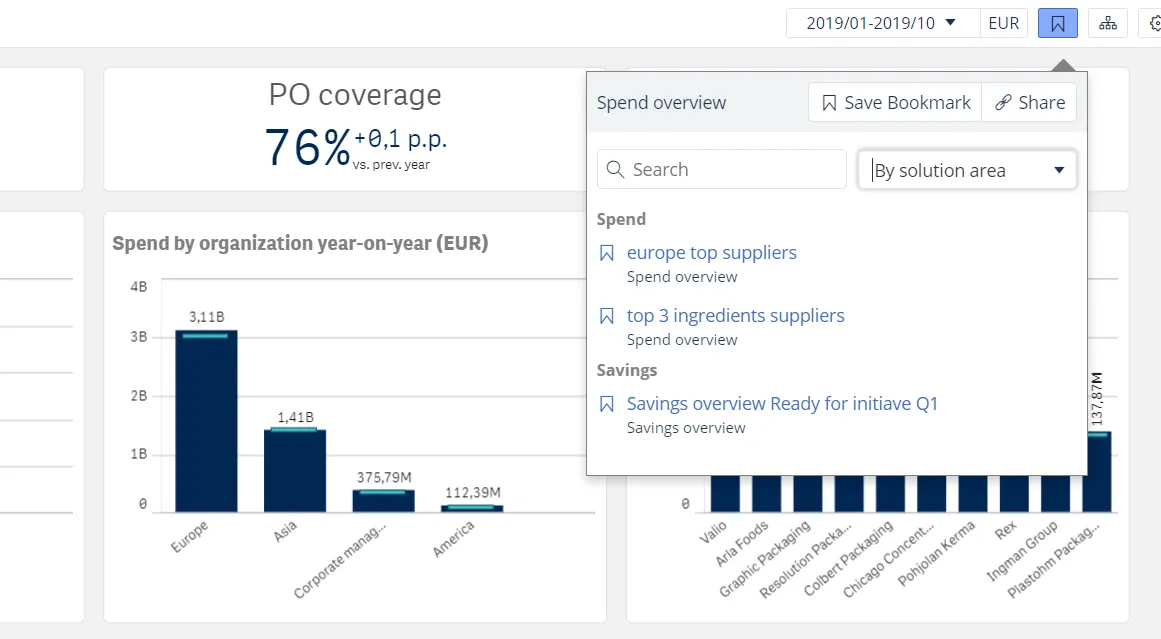Close the bookmarks panel via toolbar bookmark icon
Viewport: 1161px width, 639px height.
point(1057,23)
